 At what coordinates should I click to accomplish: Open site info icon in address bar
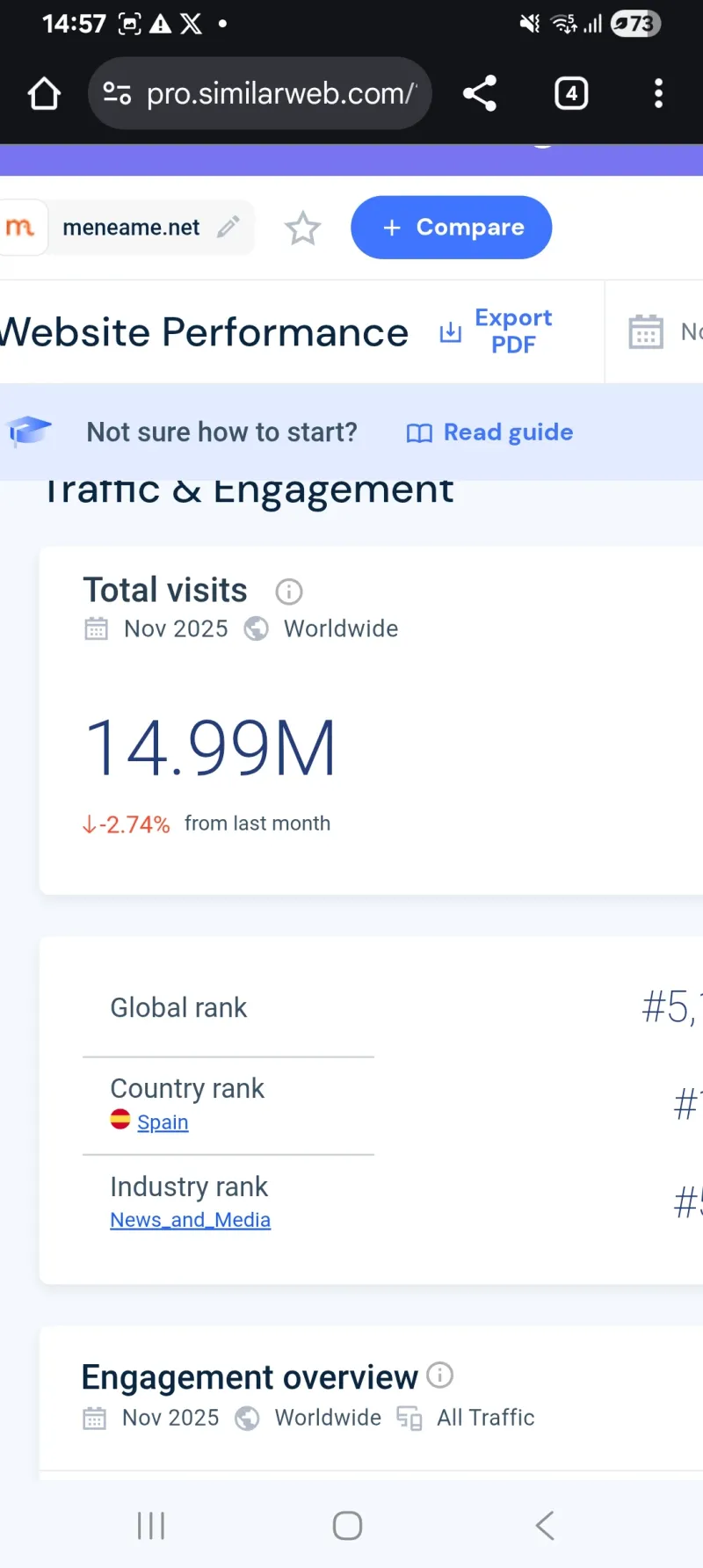(117, 93)
